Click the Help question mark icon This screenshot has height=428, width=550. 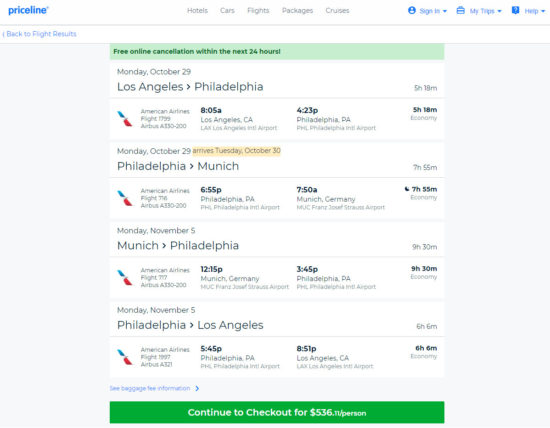point(515,10)
